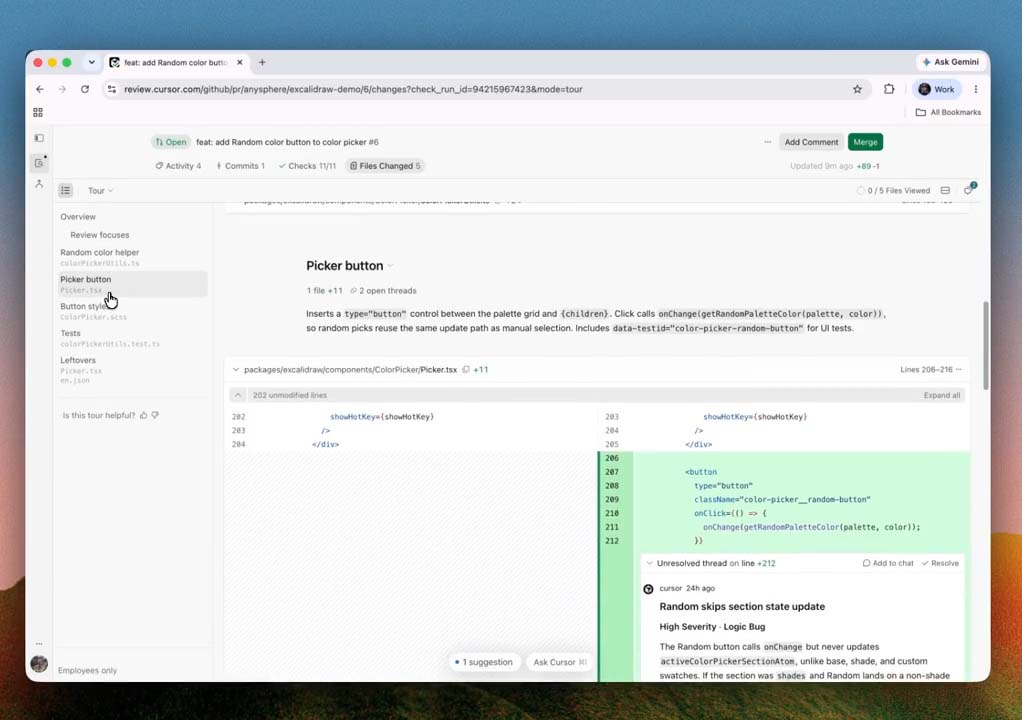Select Review focuses in tour outline
Viewport: 1022px width, 720px height.
[x=100, y=235]
